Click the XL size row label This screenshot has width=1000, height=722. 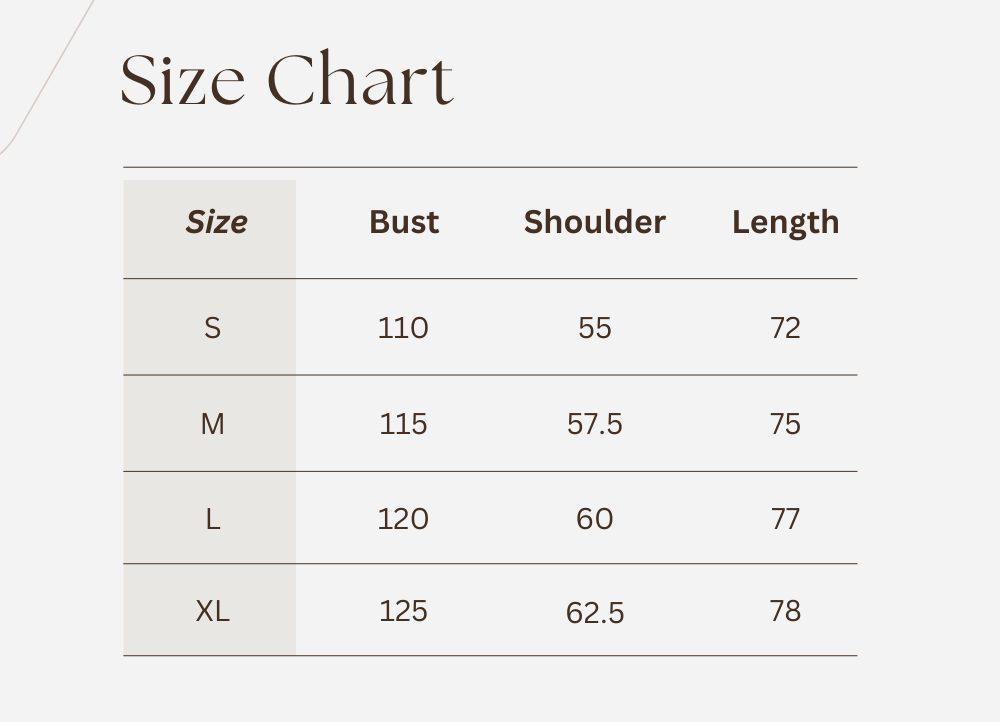(x=212, y=611)
